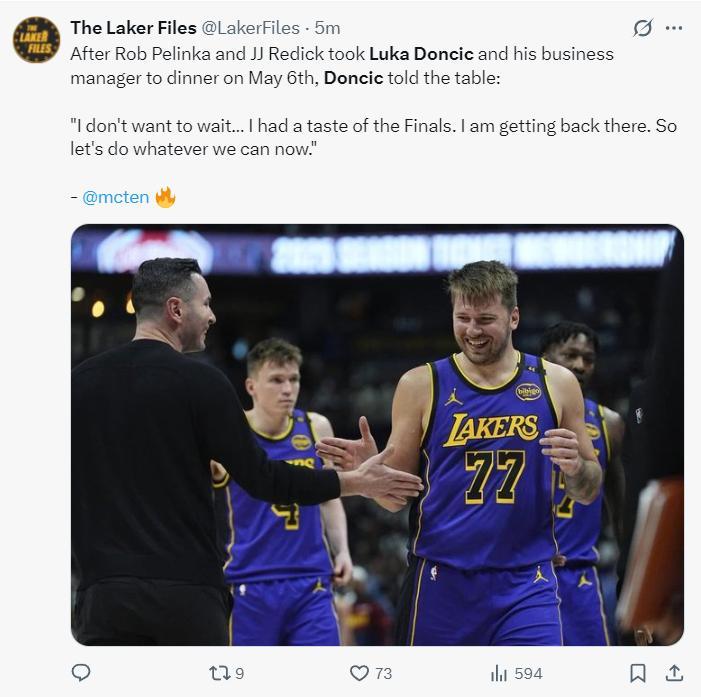Open view analytics bar-chart icon
The image size is (701, 697).
[499, 673]
